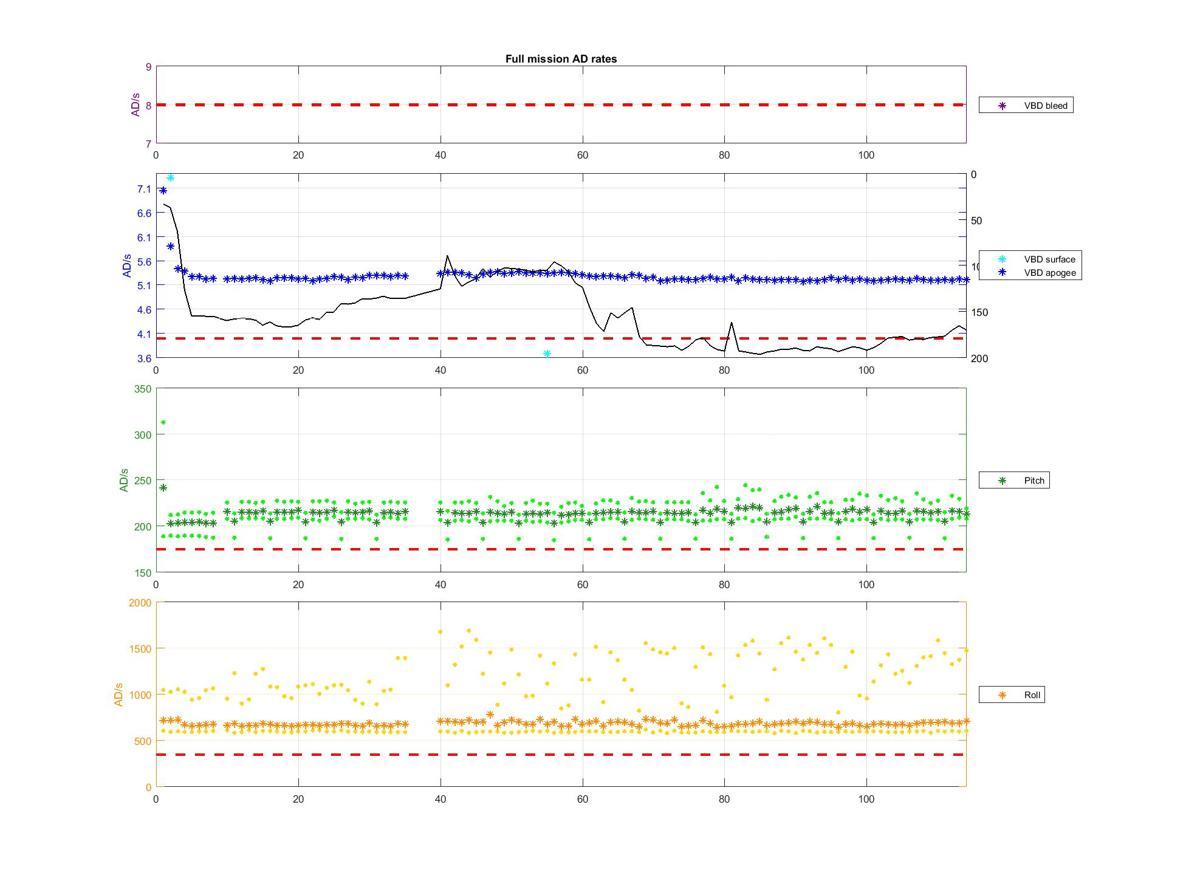Image resolution: width=1200 pixels, height=885 pixels.
Task: Click the '3.6' tick on VBD axis
Action: click(x=144, y=358)
